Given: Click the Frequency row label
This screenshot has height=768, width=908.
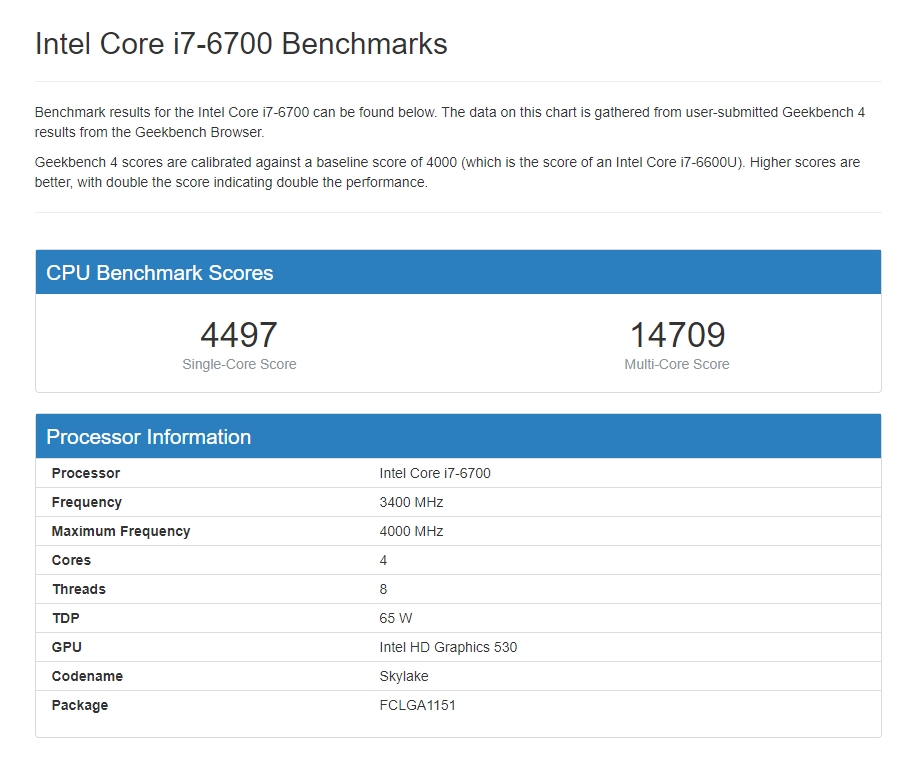Looking at the screenshot, I should coord(87,502).
